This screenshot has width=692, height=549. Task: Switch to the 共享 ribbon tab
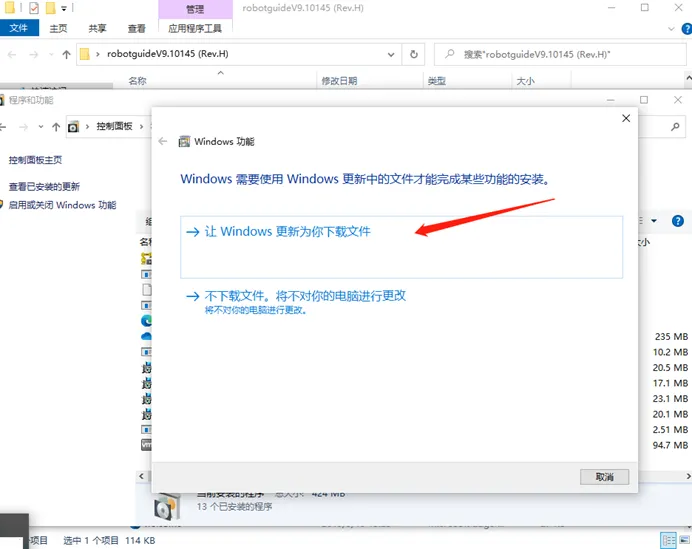(x=97, y=28)
